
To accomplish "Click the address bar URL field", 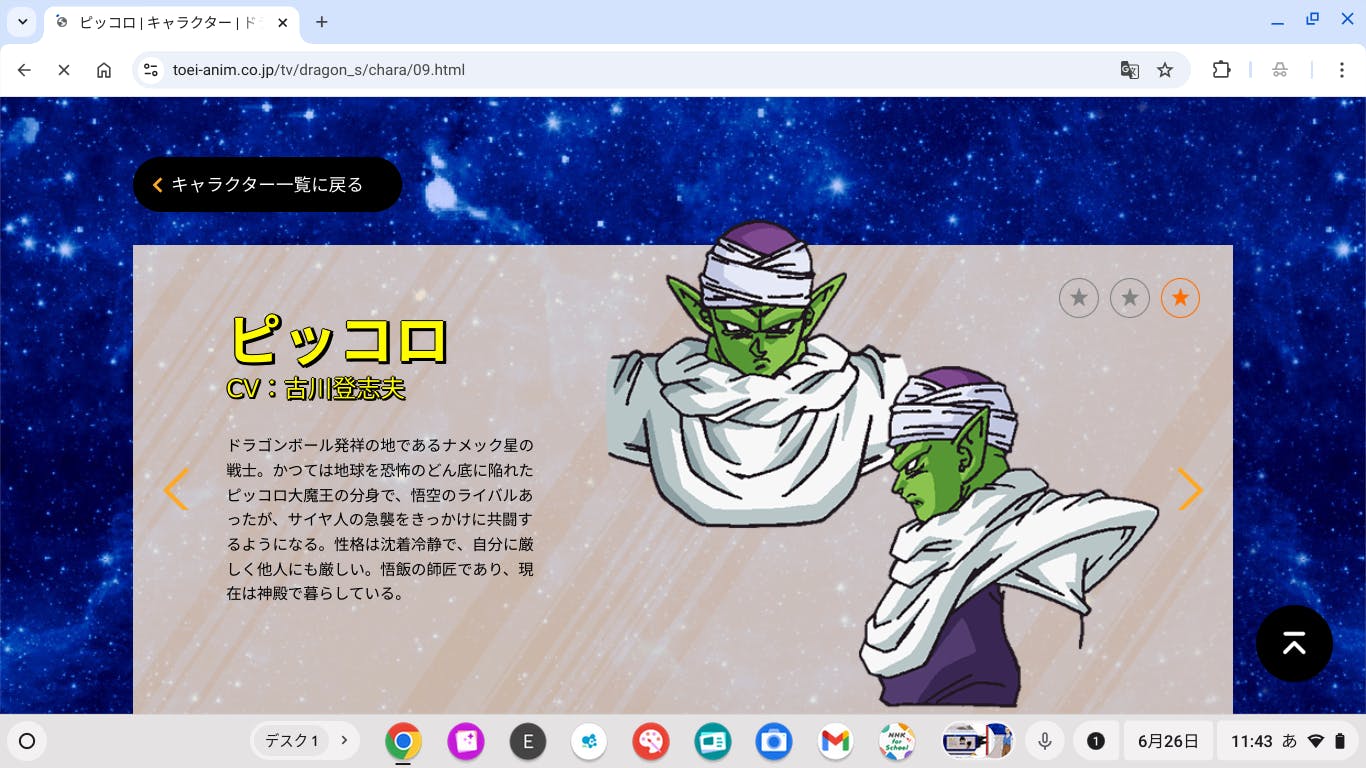I will (600, 70).
